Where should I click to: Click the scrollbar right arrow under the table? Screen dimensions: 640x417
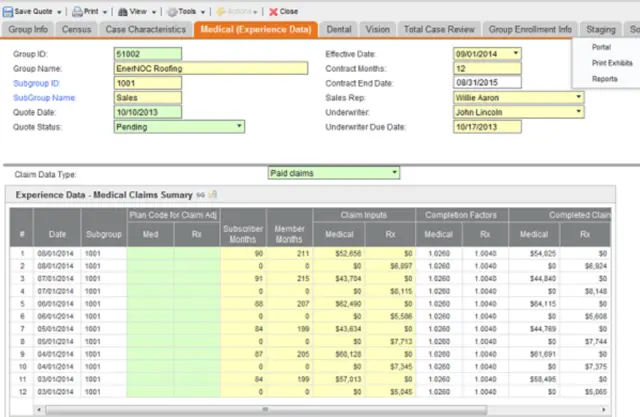point(604,409)
